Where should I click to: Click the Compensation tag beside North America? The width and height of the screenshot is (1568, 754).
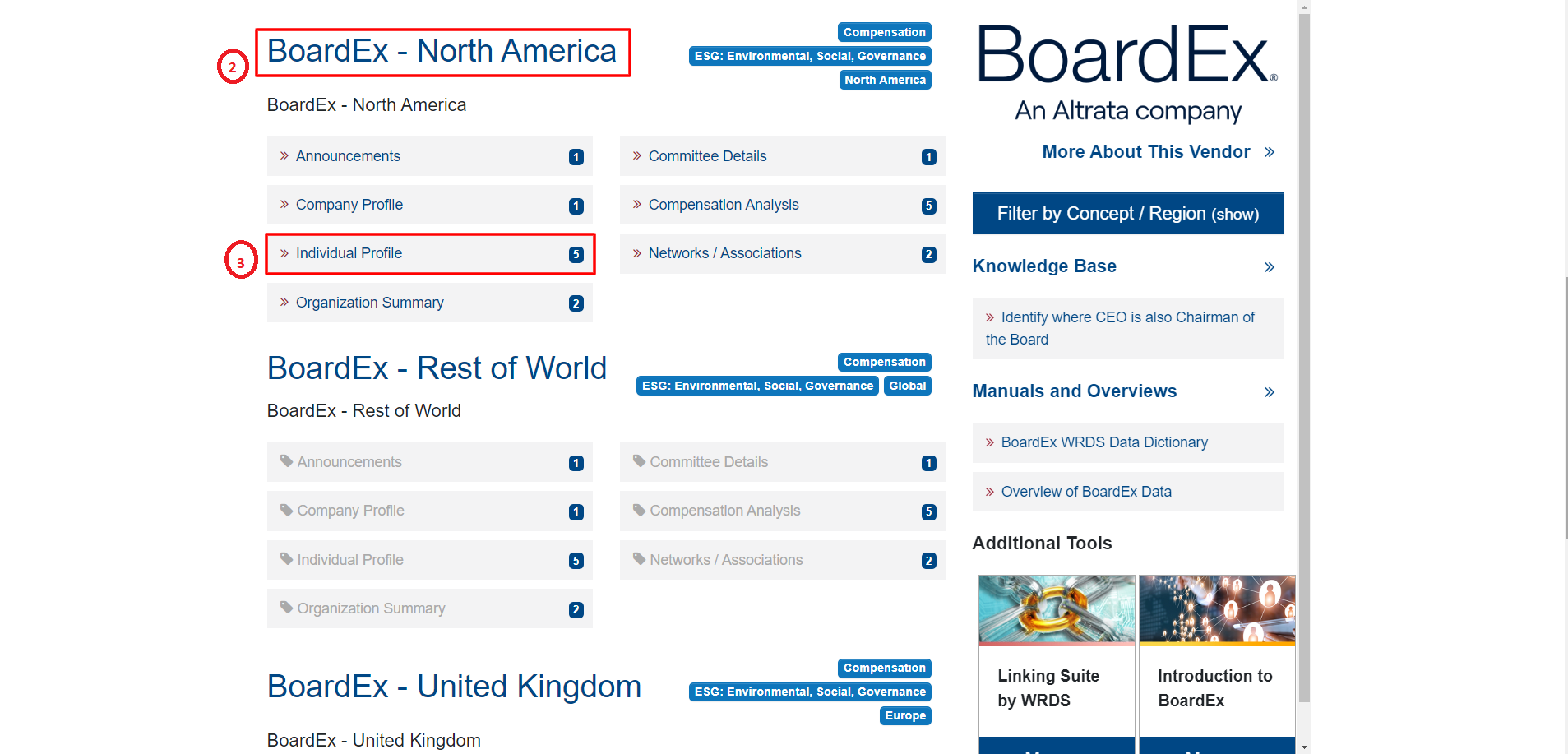click(885, 32)
